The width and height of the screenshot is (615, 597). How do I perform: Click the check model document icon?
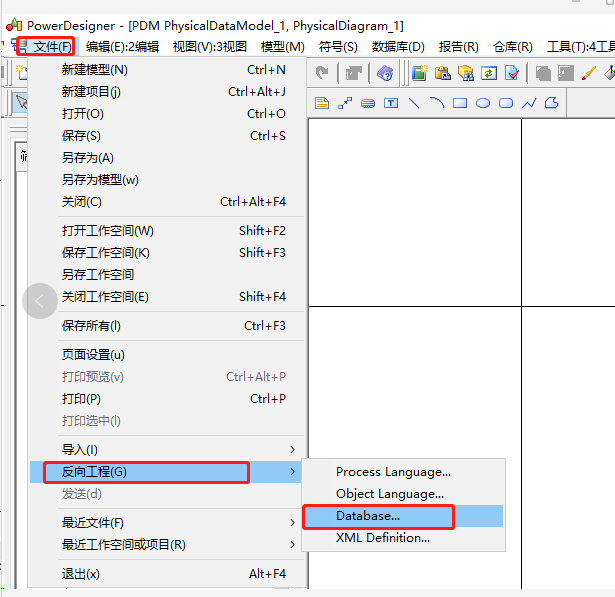pyautogui.click(x=511, y=73)
